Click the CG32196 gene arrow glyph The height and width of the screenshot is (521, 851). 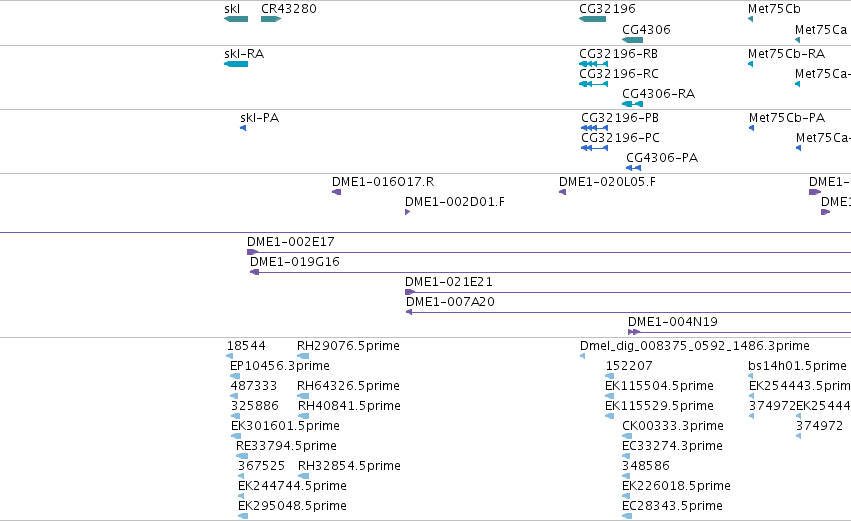click(593, 19)
